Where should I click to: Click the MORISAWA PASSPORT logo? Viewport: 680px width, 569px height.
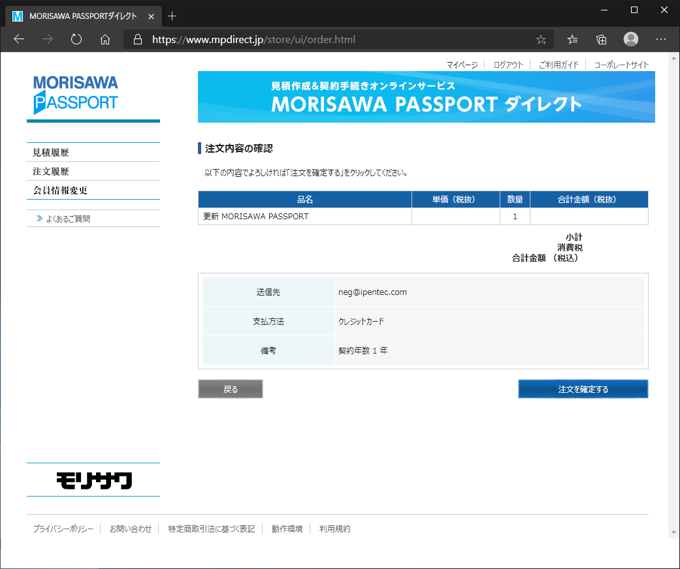tap(76, 95)
